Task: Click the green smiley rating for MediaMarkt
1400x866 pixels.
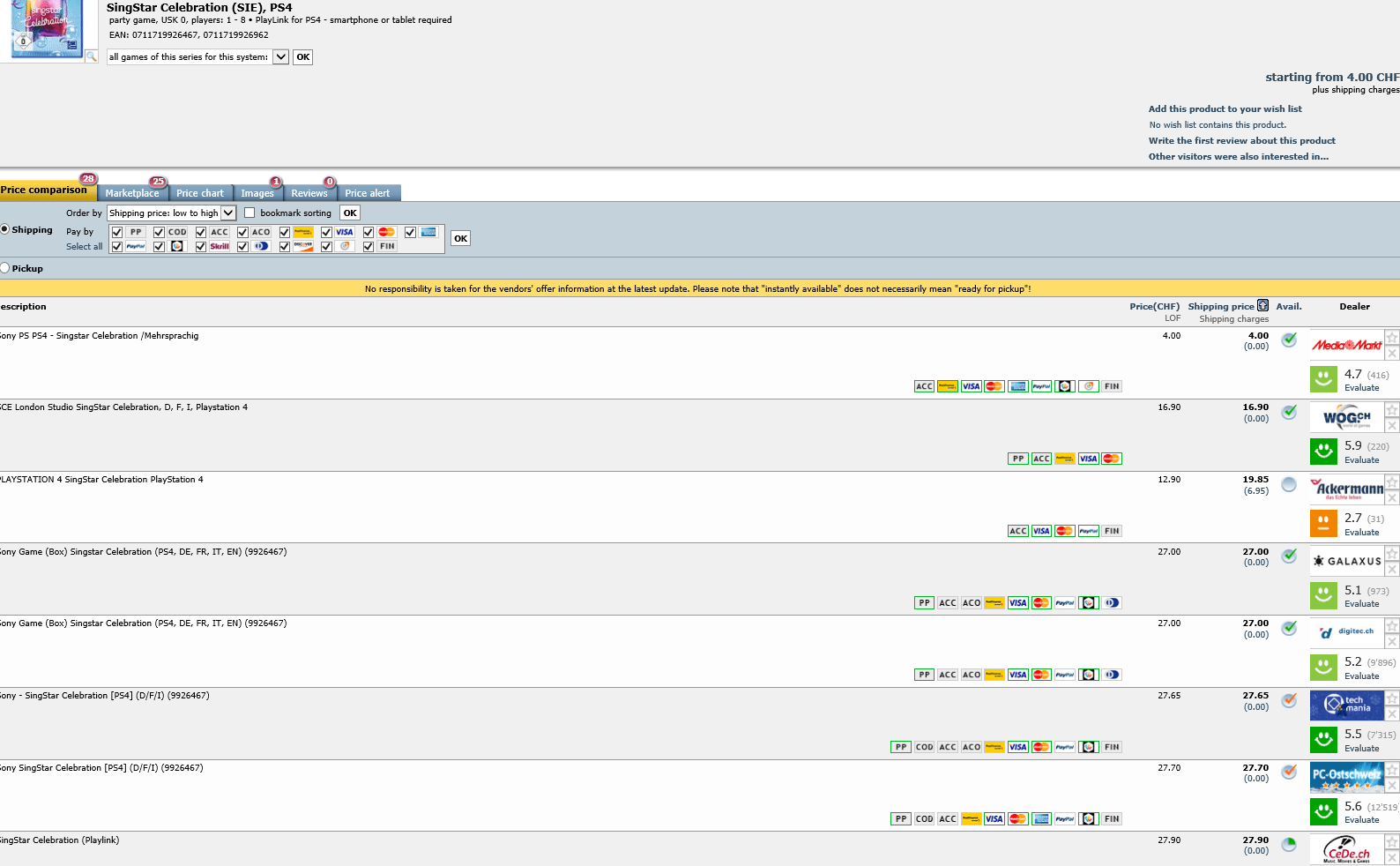Action: click(1323, 379)
